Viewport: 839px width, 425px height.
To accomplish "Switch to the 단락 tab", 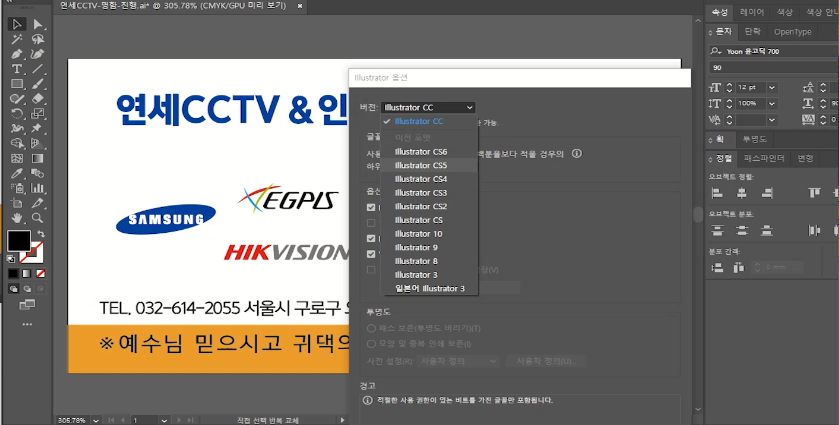I will pyautogui.click(x=752, y=32).
